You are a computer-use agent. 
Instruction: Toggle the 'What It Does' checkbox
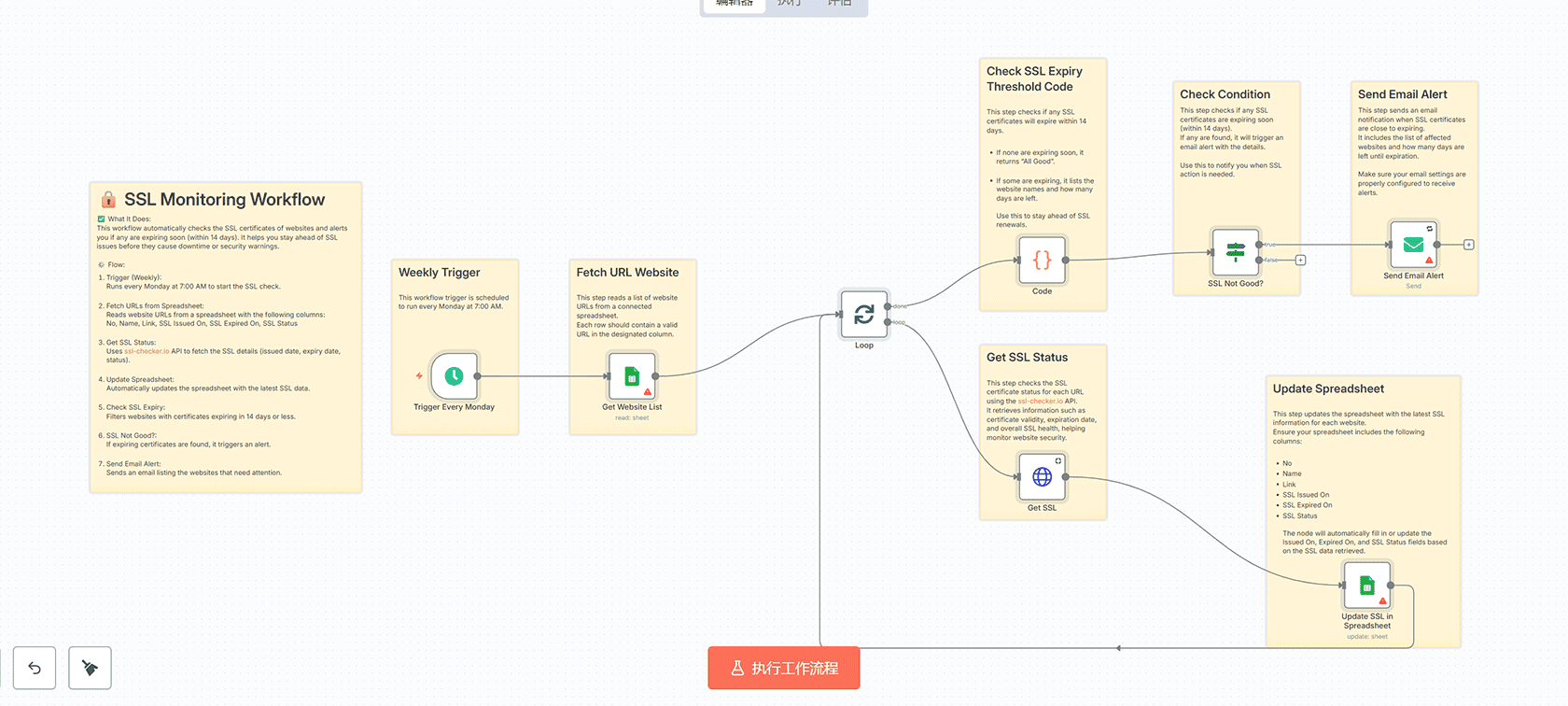pyautogui.click(x=101, y=219)
